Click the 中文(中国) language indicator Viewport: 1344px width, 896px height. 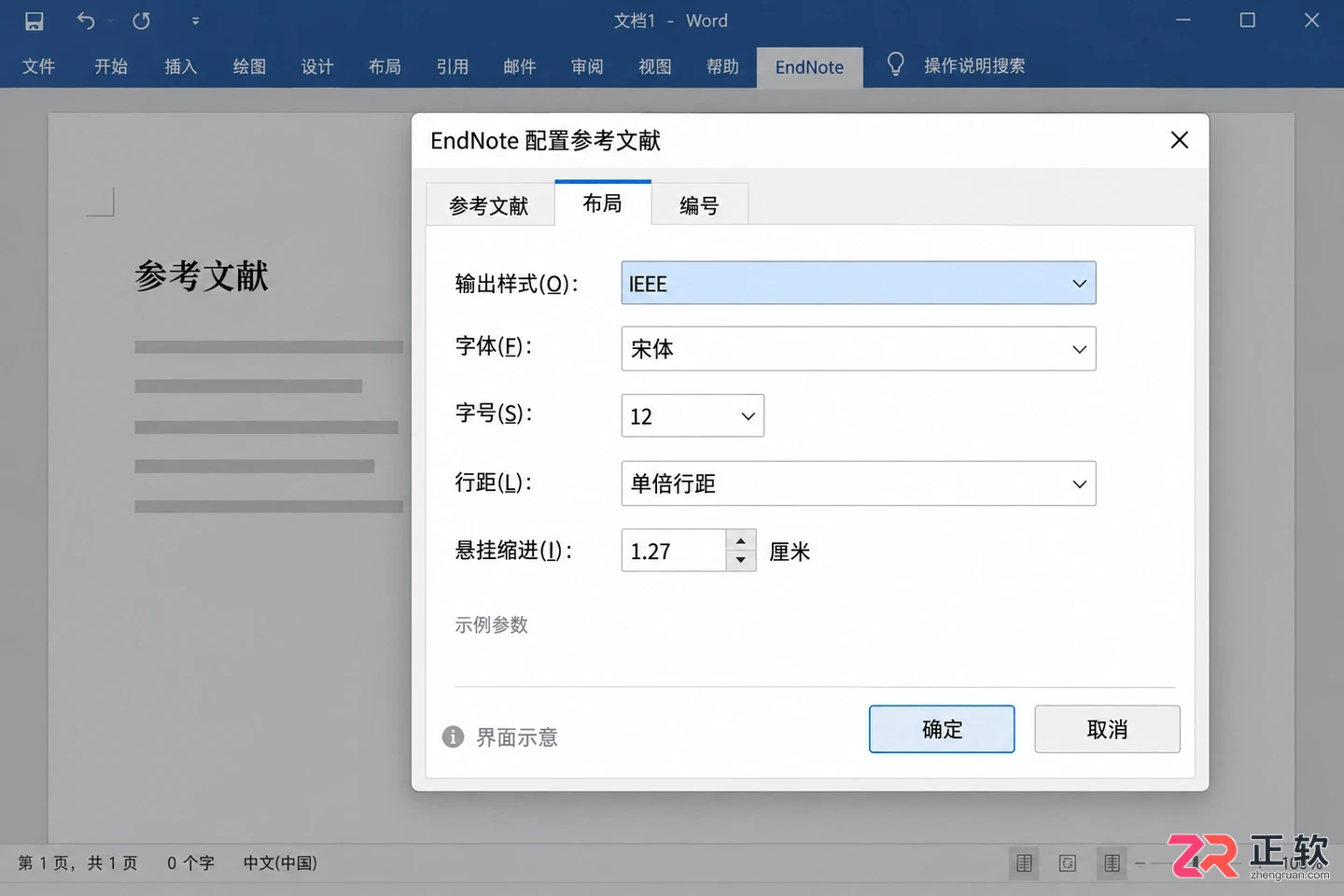(280, 863)
